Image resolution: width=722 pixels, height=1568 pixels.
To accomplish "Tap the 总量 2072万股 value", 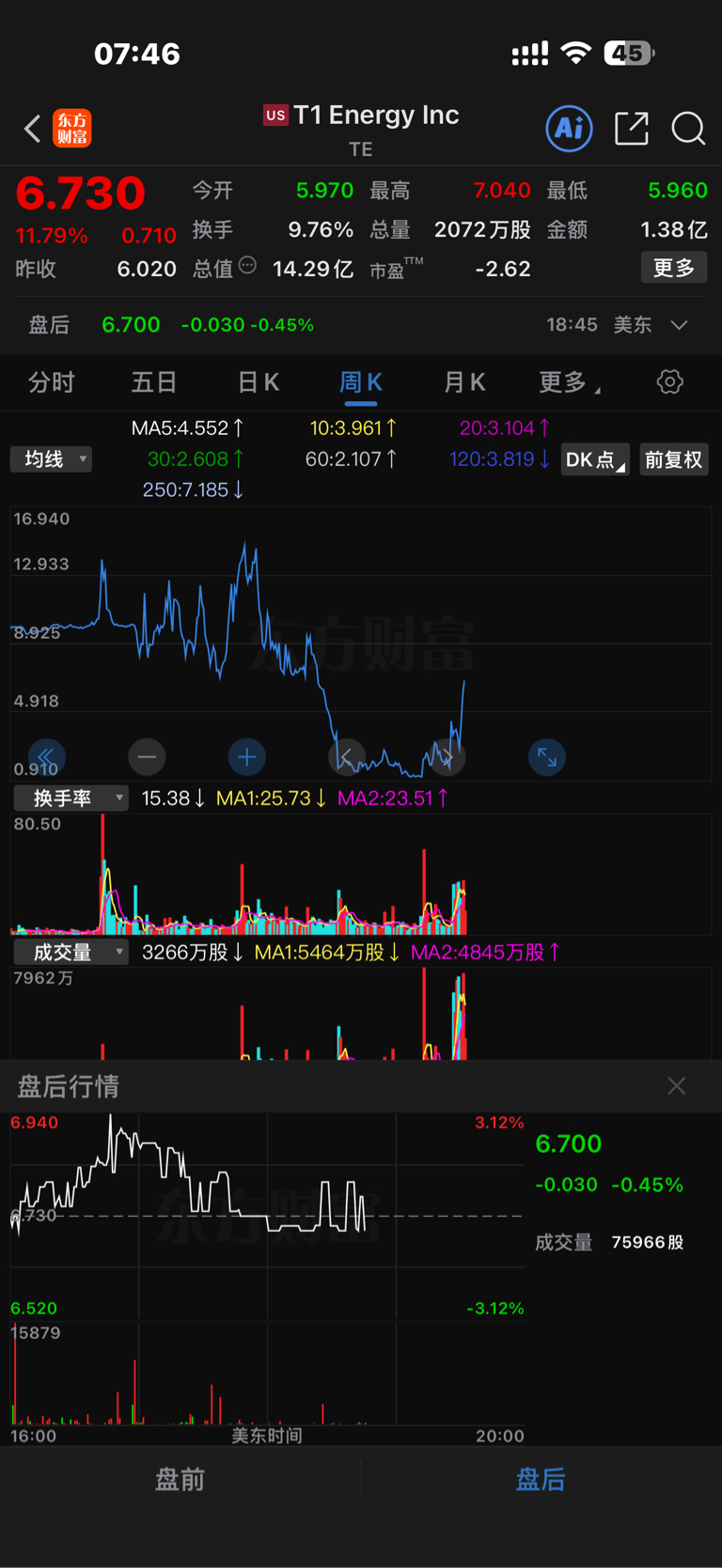I will (x=482, y=230).
